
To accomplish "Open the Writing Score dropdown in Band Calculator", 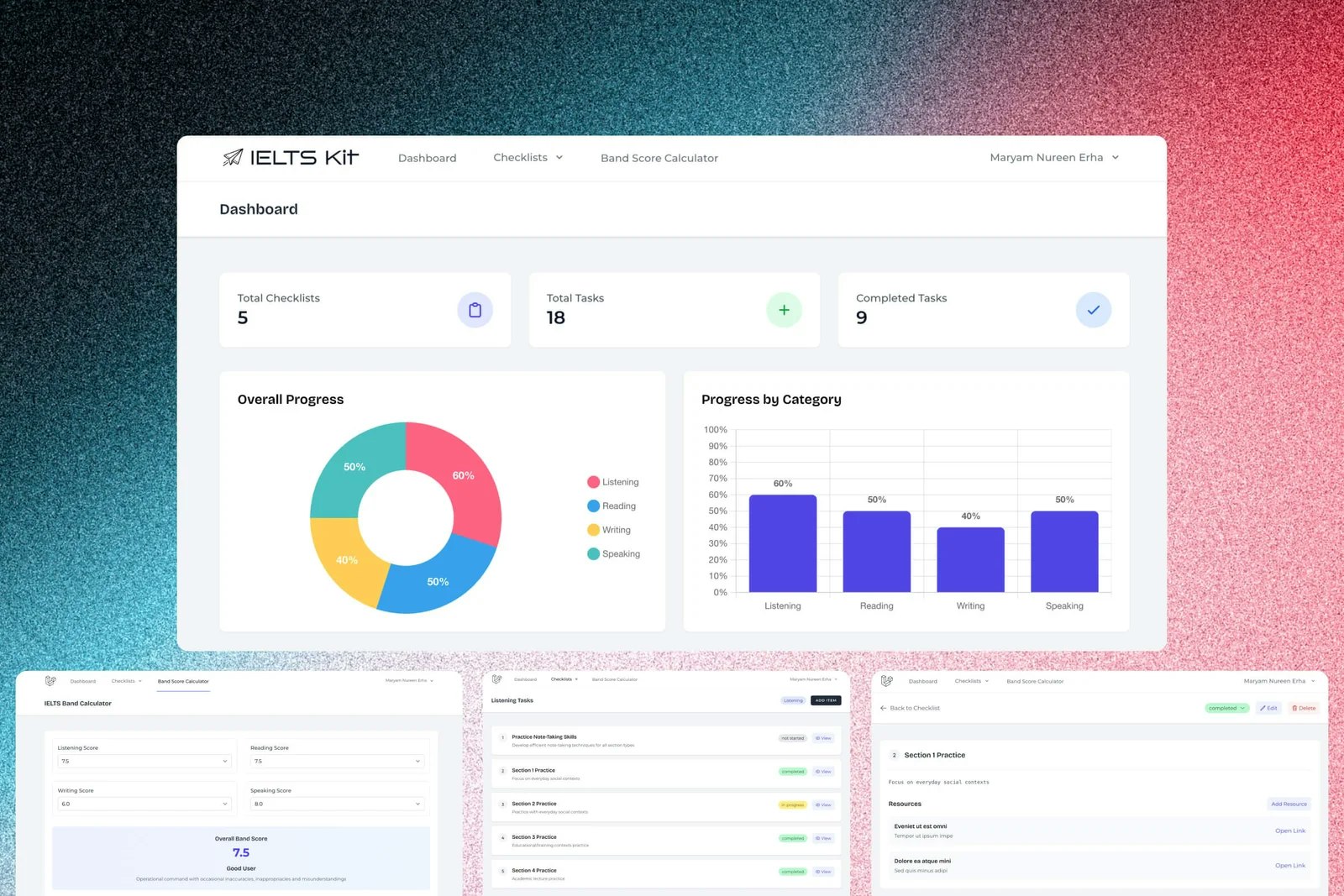I will pyautogui.click(x=144, y=804).
